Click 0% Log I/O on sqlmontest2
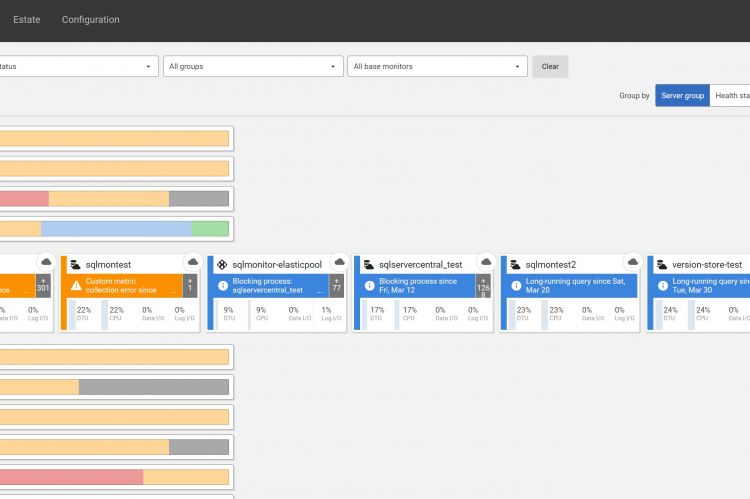Viewport: 750px width, 499px height. pyautogui.click(x=624, y=313)
